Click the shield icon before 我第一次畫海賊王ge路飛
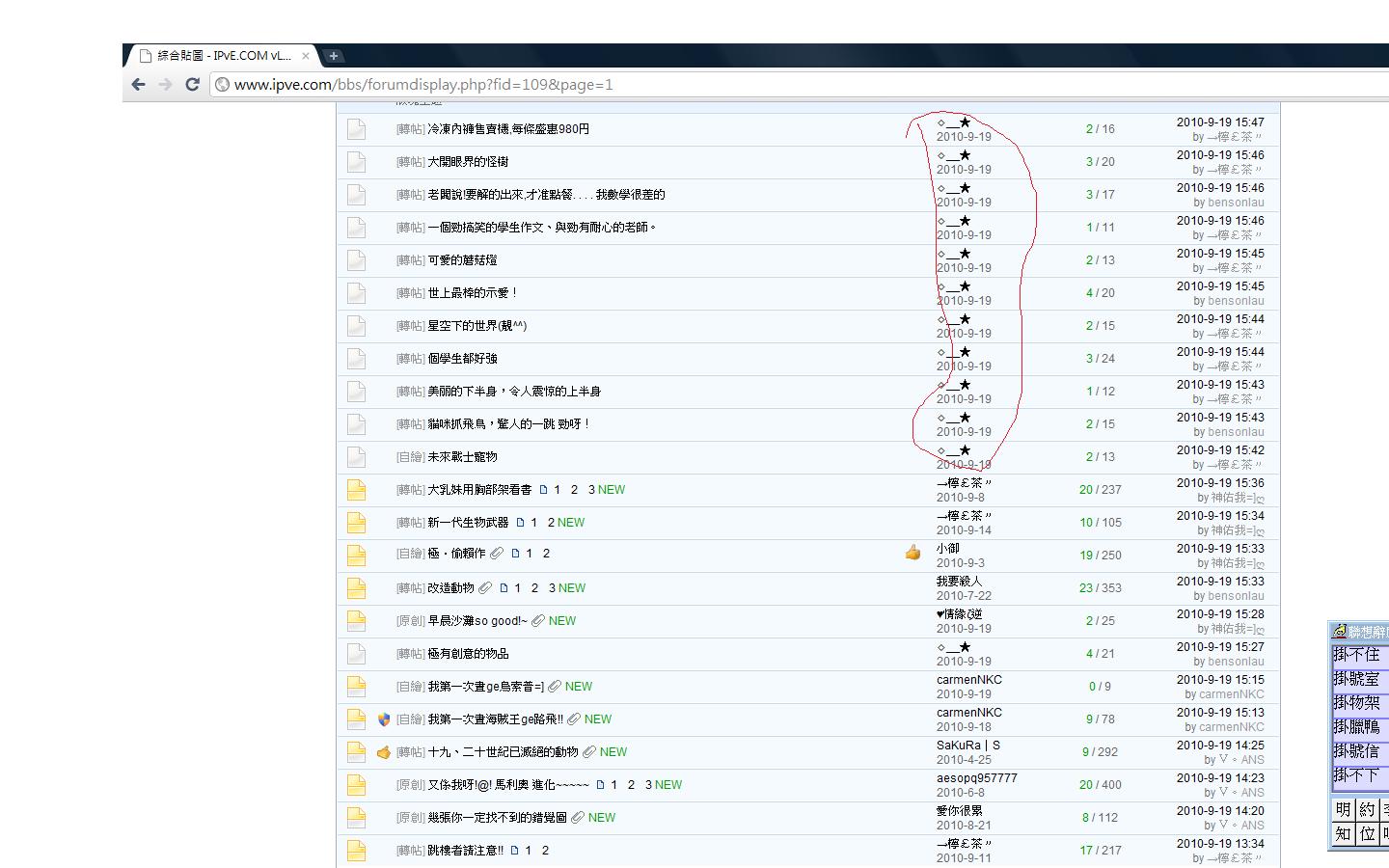Screen dimensions: 1389x868 pyautogui.click(x=384, y=719)
